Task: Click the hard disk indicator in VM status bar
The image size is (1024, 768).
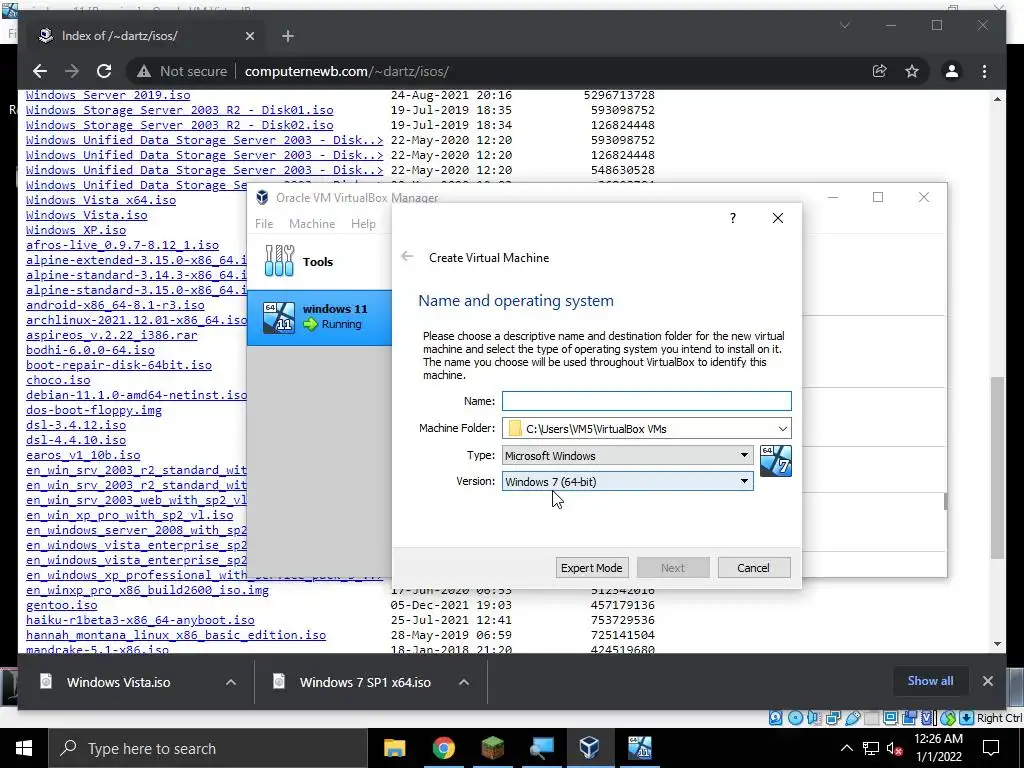Action: tap(775, 718)
